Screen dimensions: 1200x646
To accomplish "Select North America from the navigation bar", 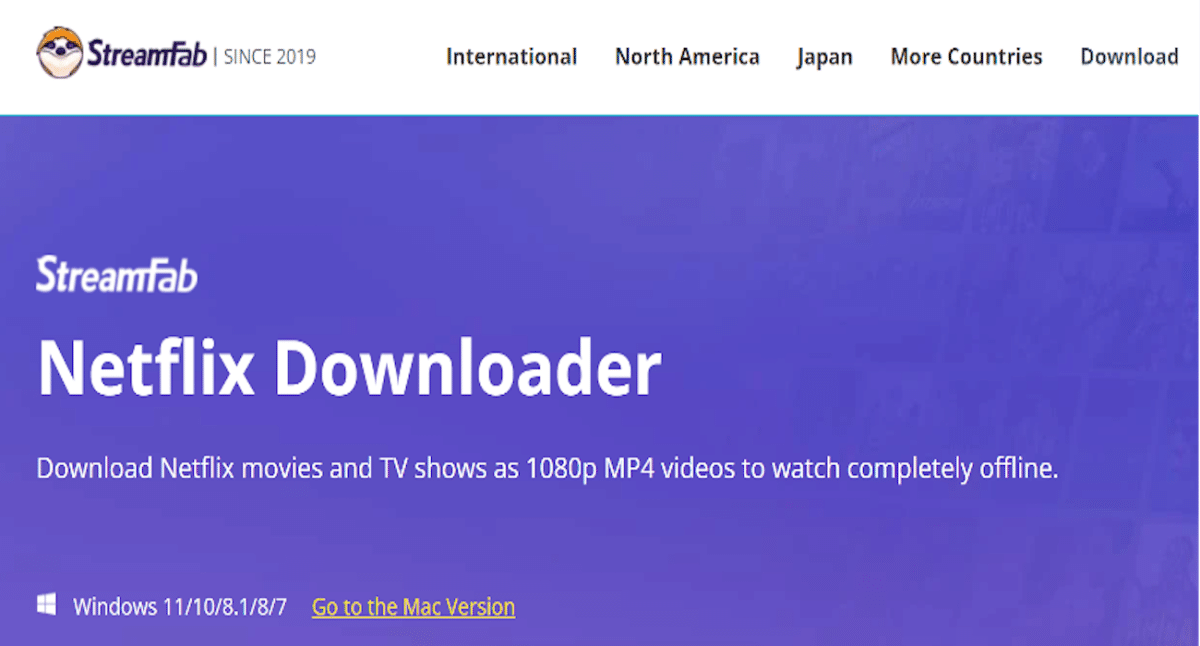I will click(x=687, y=57).
